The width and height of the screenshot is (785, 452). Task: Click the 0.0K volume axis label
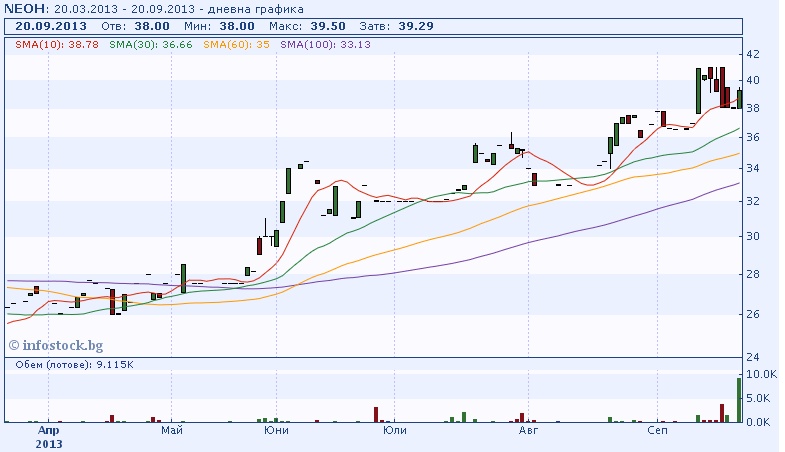click(758, 422)
